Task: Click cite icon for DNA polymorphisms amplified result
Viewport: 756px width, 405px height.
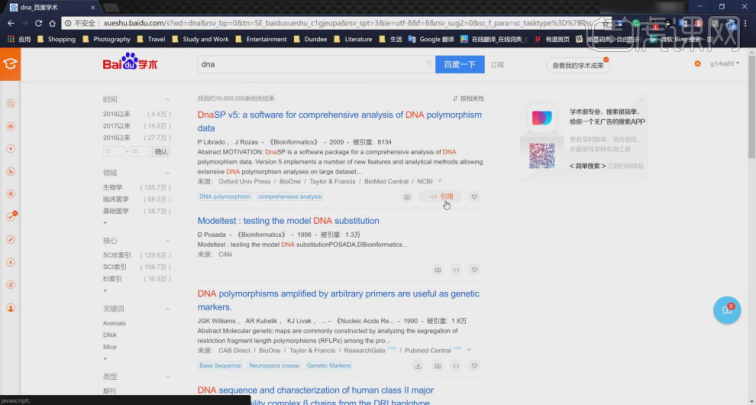Action: 456,366
